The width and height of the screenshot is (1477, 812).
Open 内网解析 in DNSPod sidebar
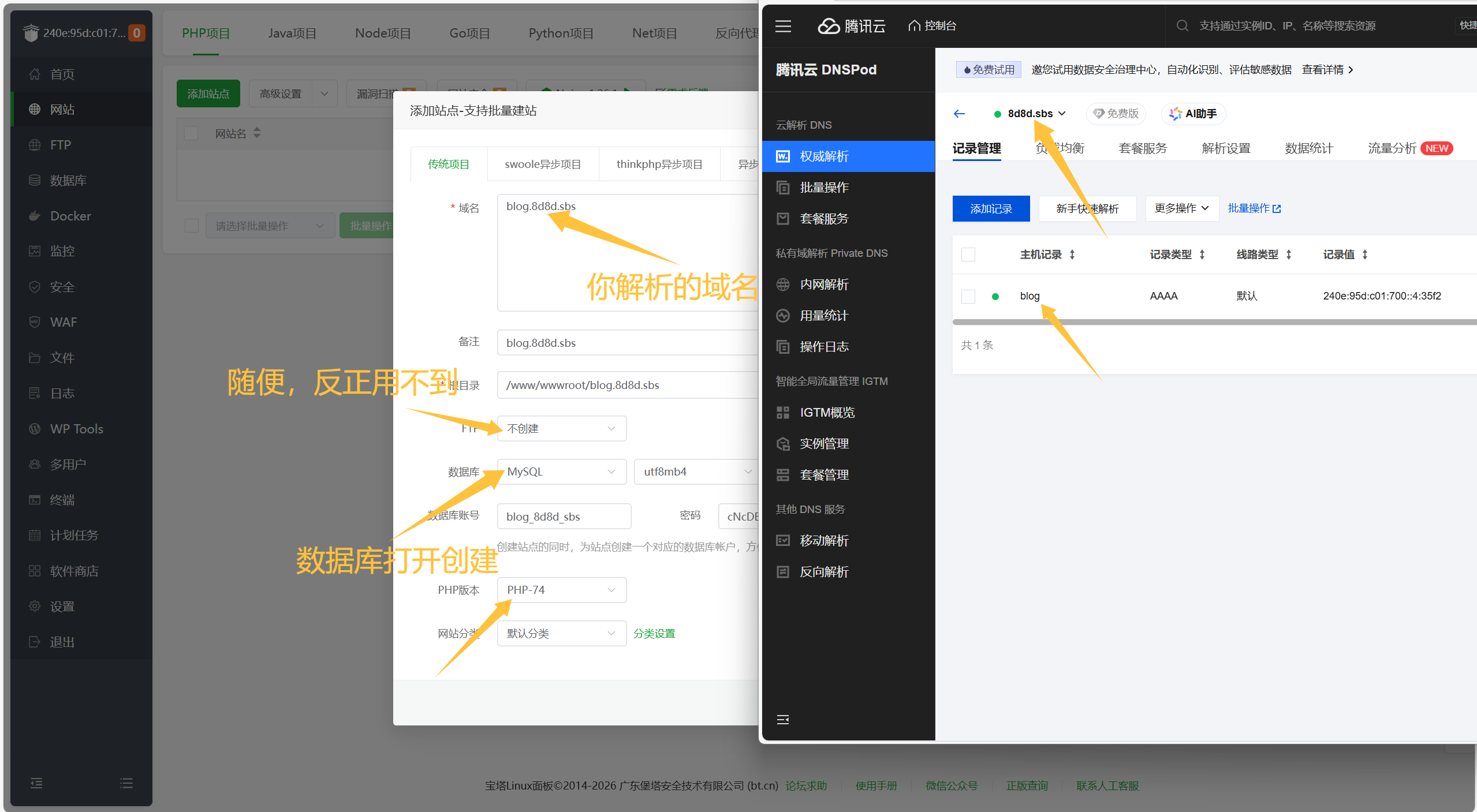823,284
